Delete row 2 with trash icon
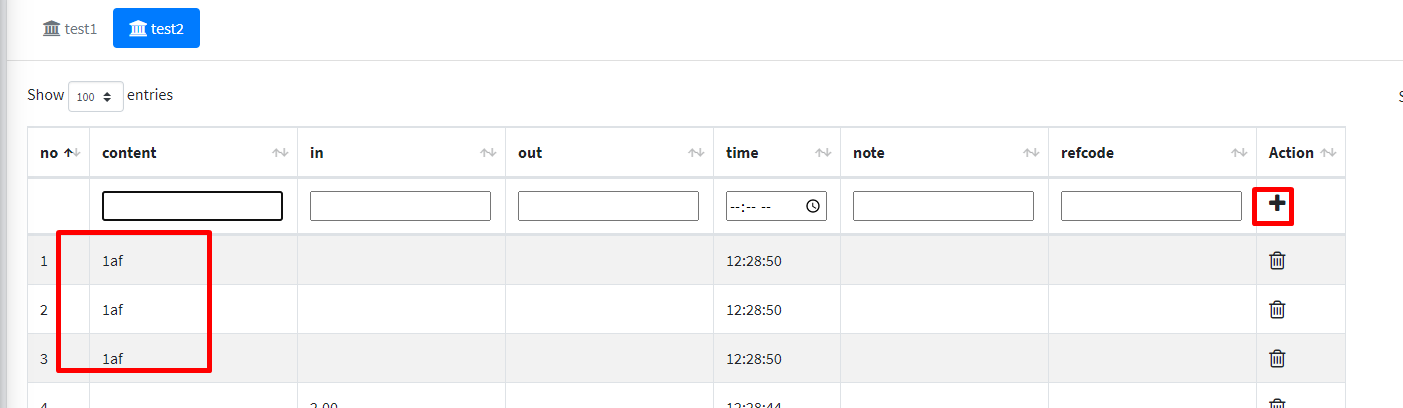 pos(1277,310)
